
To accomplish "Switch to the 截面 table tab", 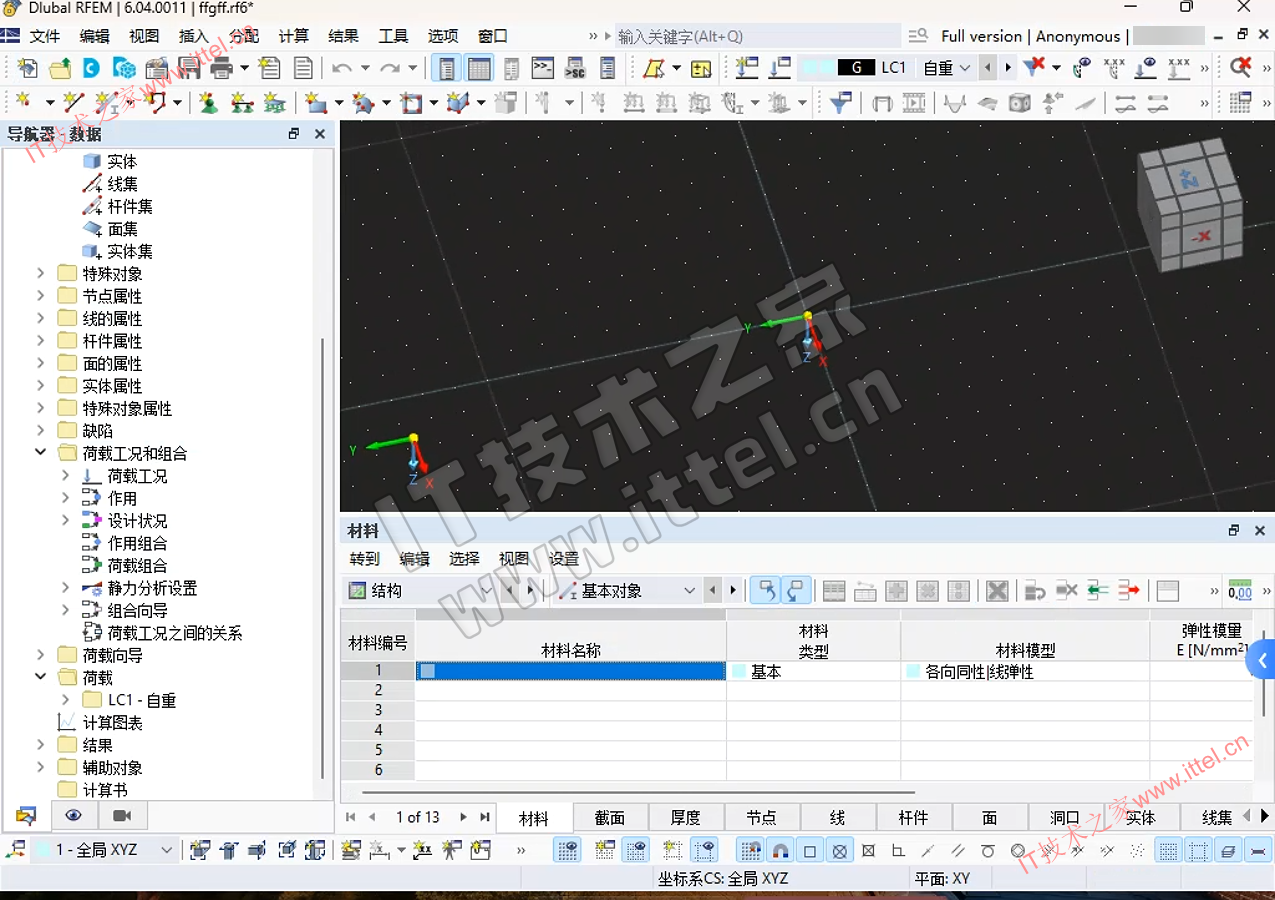I will point(610,817).
